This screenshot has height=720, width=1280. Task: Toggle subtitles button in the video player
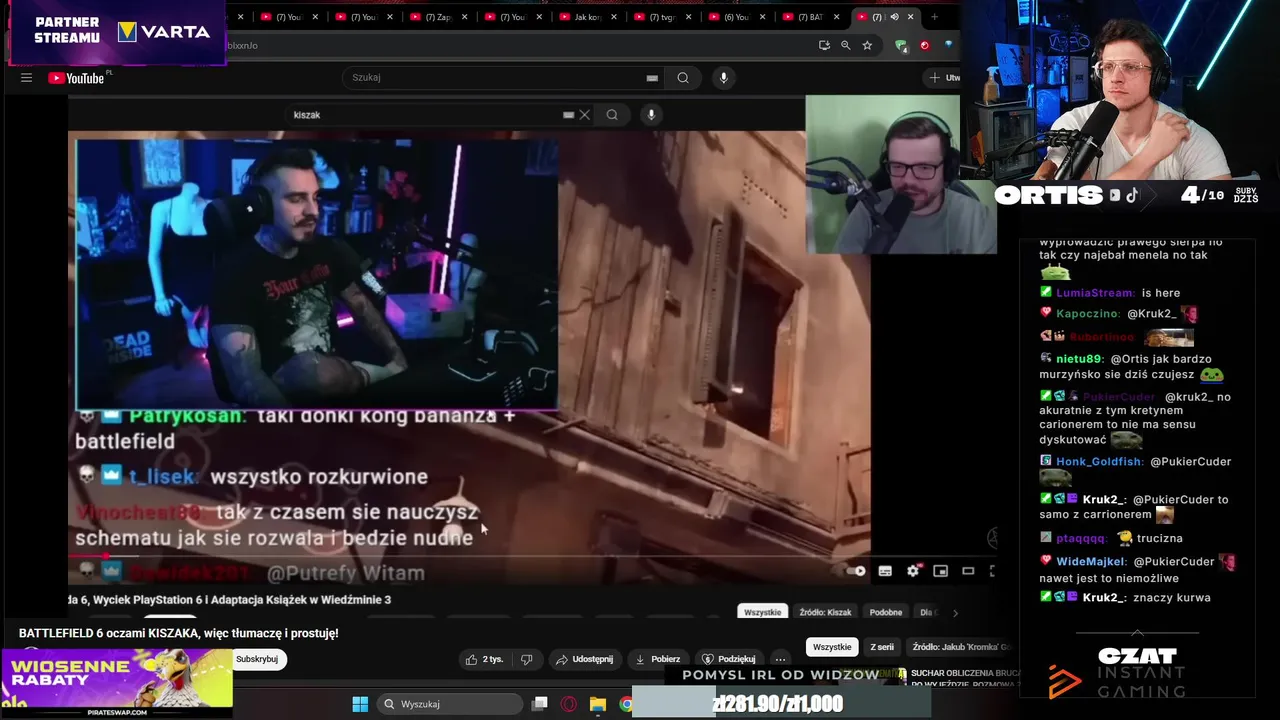click(885, 571)
